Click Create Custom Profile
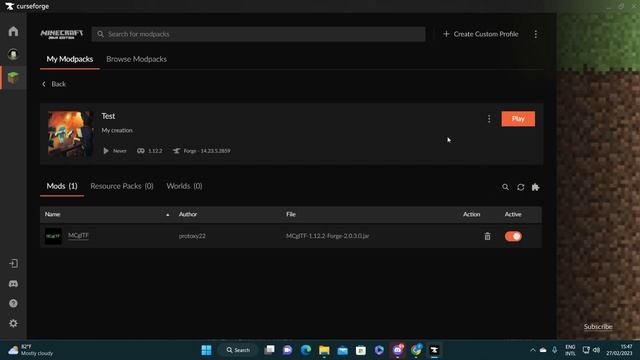Screen dimensions: 640x360 point(481,34)
